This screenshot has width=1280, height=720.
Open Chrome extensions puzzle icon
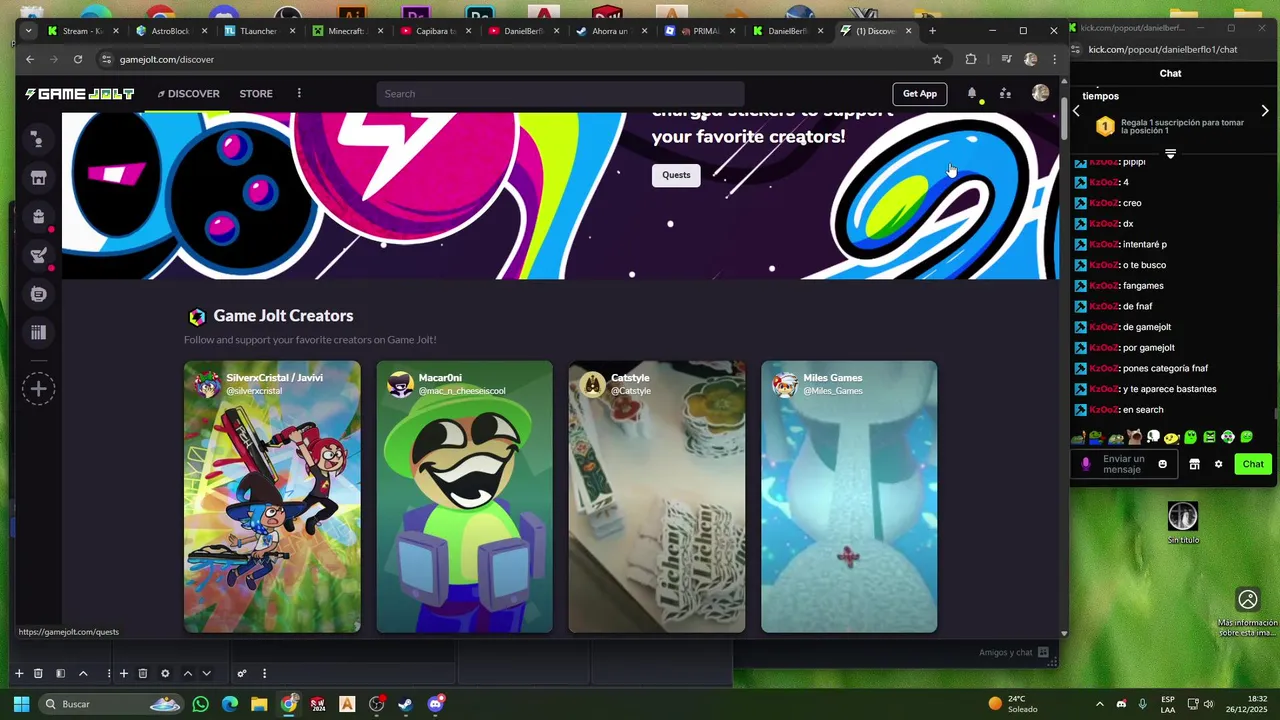(970, 59)
